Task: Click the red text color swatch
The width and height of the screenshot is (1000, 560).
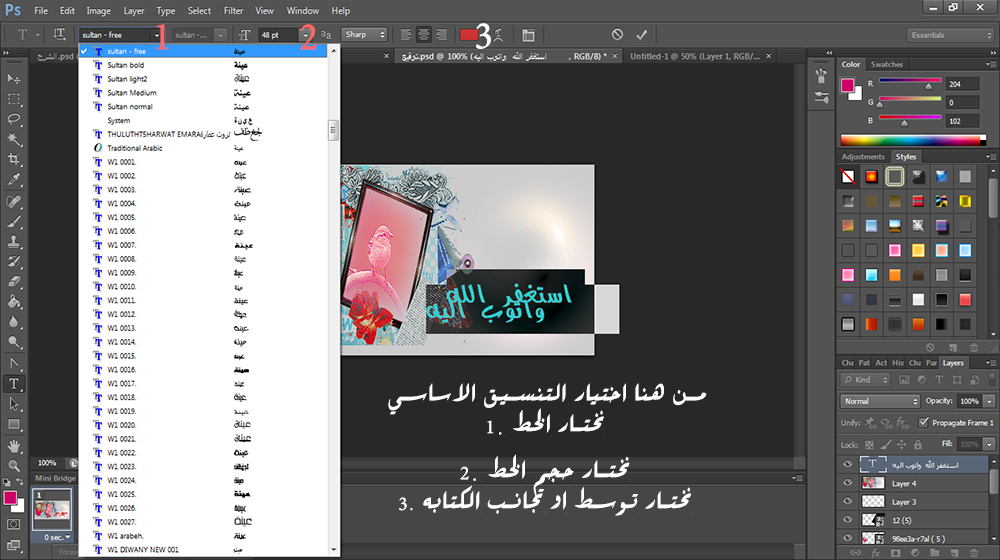Action: (469, 34)
